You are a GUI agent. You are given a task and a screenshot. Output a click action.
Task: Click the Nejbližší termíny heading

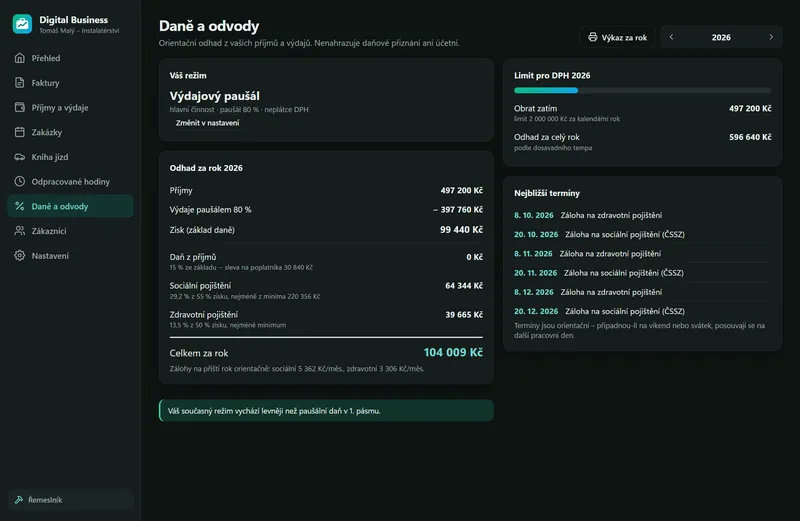[547, 193]
